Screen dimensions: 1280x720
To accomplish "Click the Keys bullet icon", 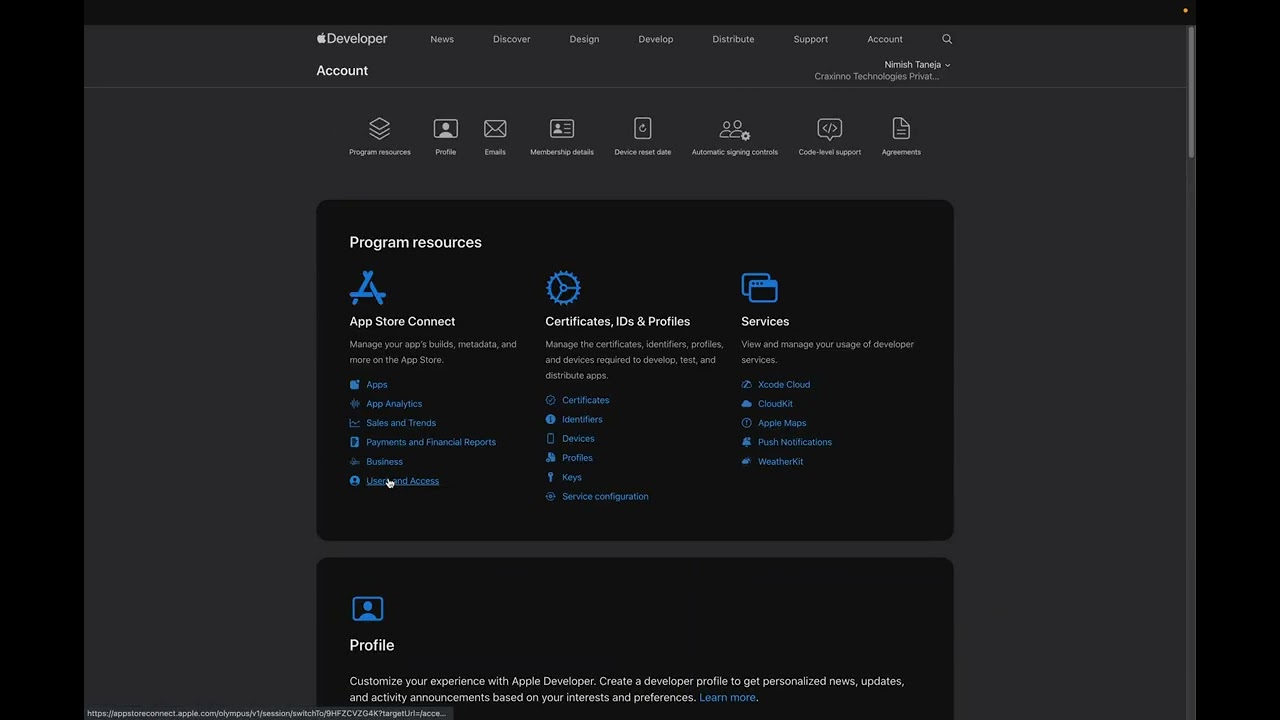I will click(550, 477).
